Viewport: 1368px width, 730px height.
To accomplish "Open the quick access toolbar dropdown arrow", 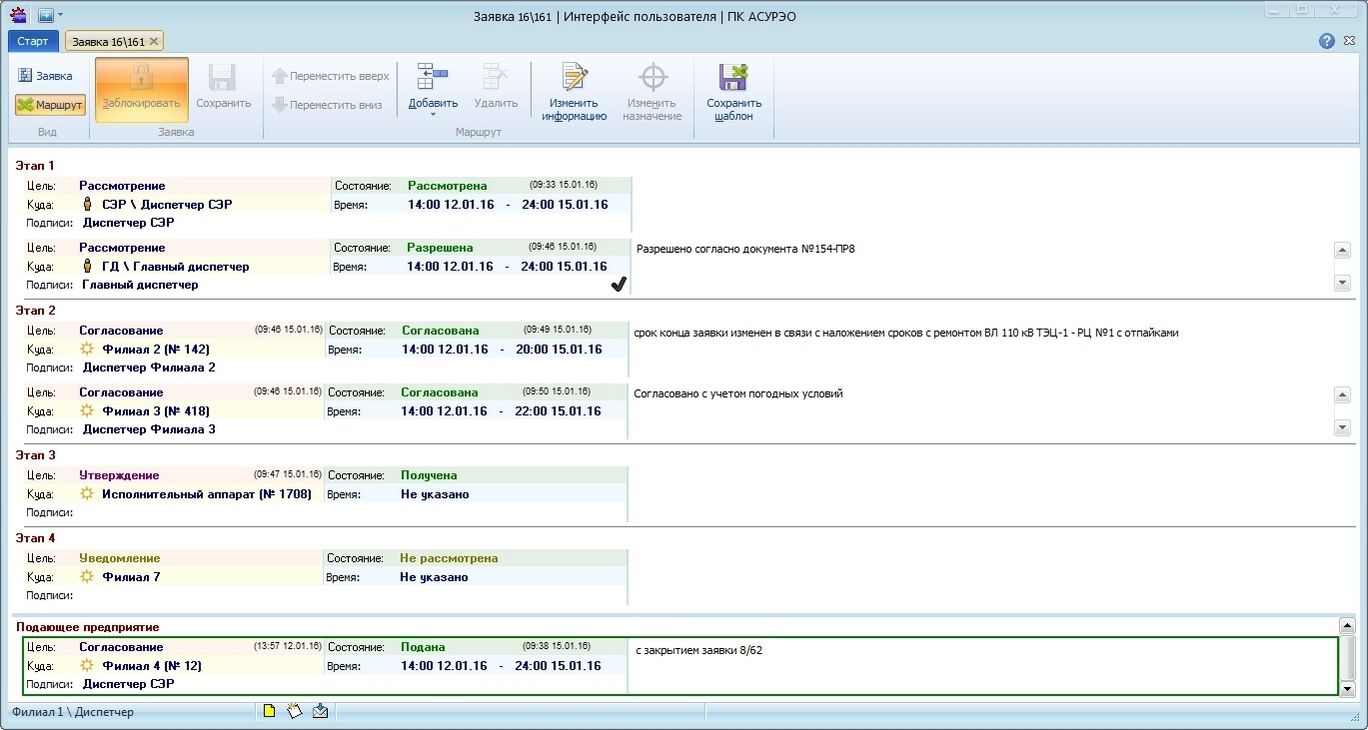I will 60,15.
